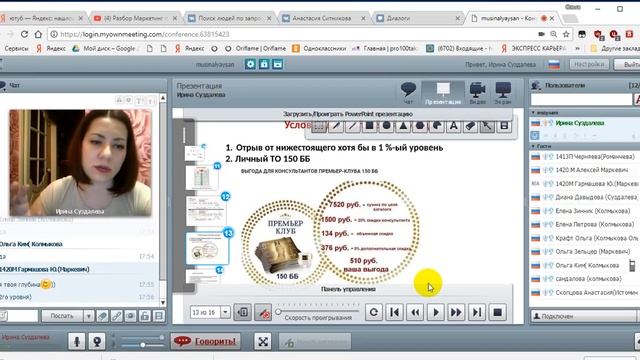Image resolution: width=640 pixels, height=360 pixels.
Task: Click the save chat icon at chat toolbar end
Action: [x=159, y=316]
